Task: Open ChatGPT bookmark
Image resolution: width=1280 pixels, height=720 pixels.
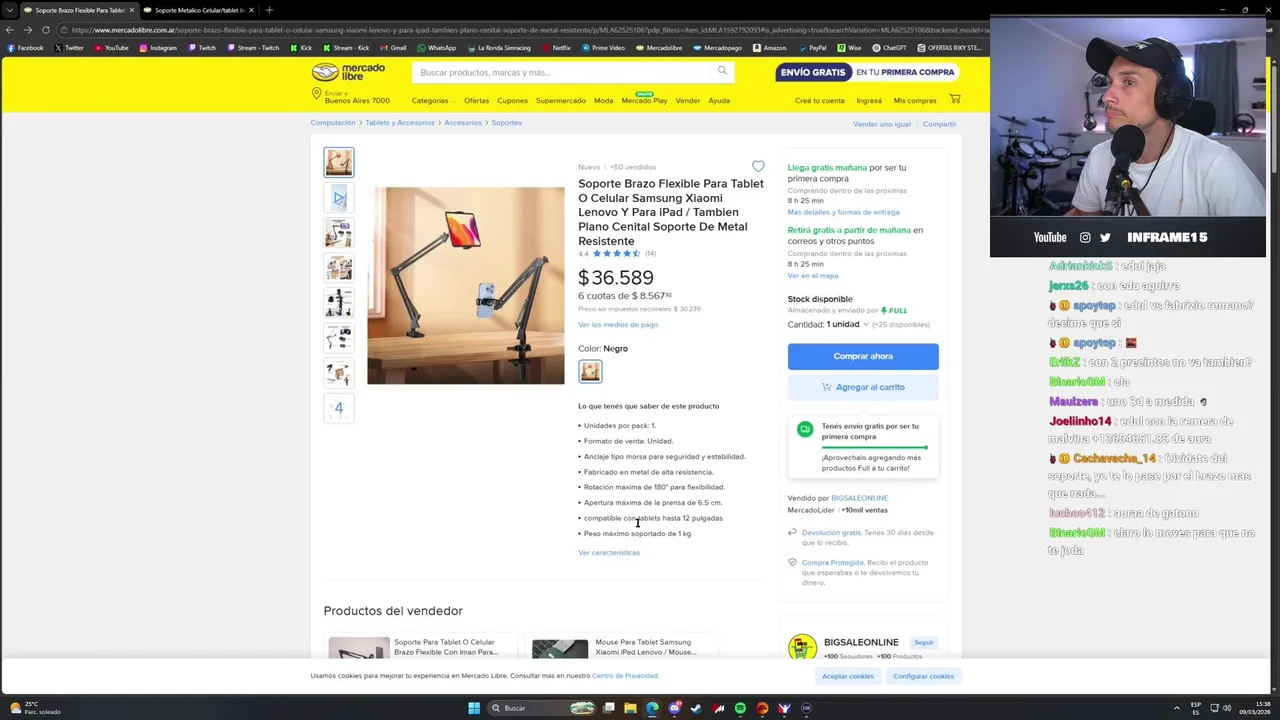Action: (889, 48)
